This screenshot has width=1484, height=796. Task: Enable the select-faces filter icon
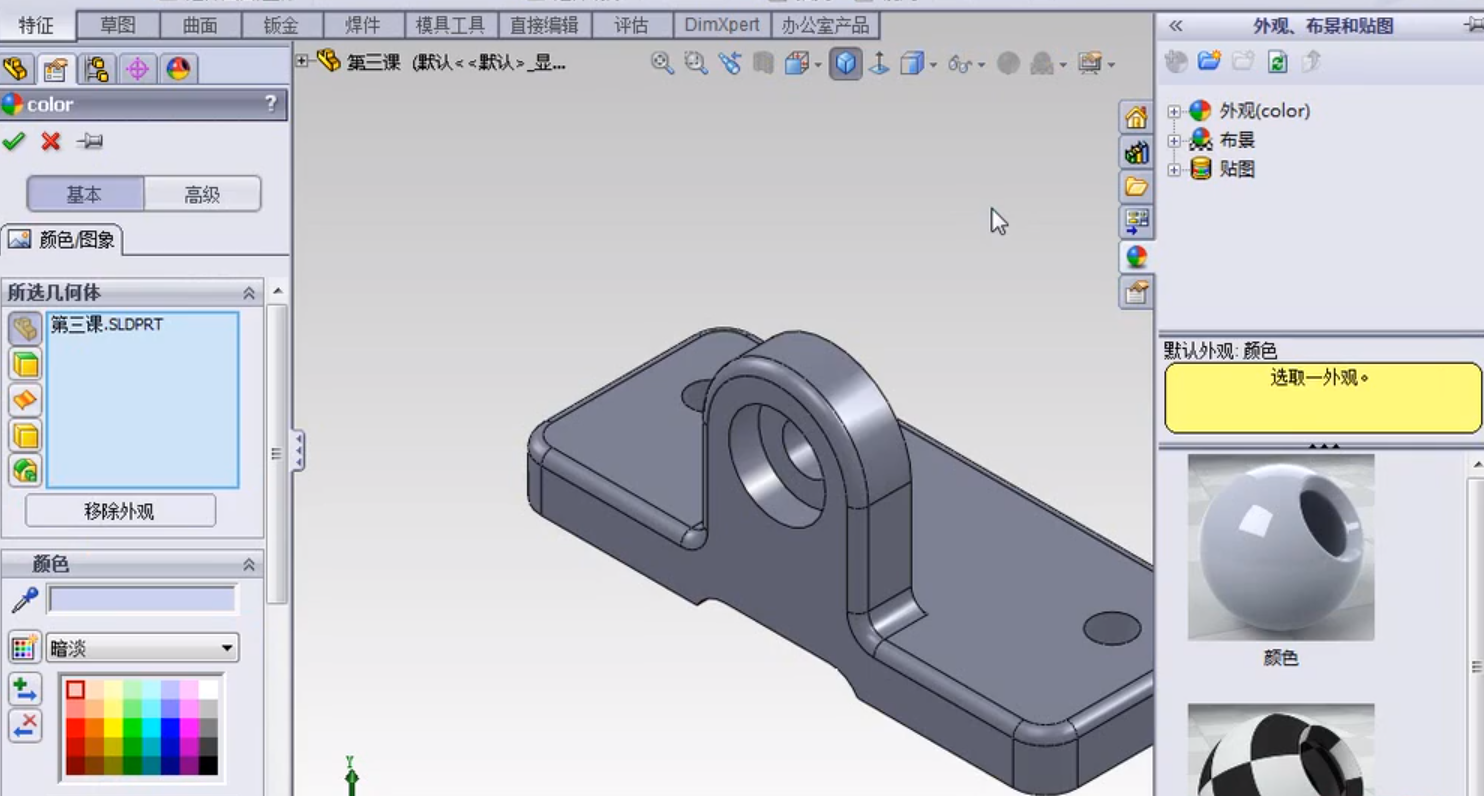tap(25, 364)
